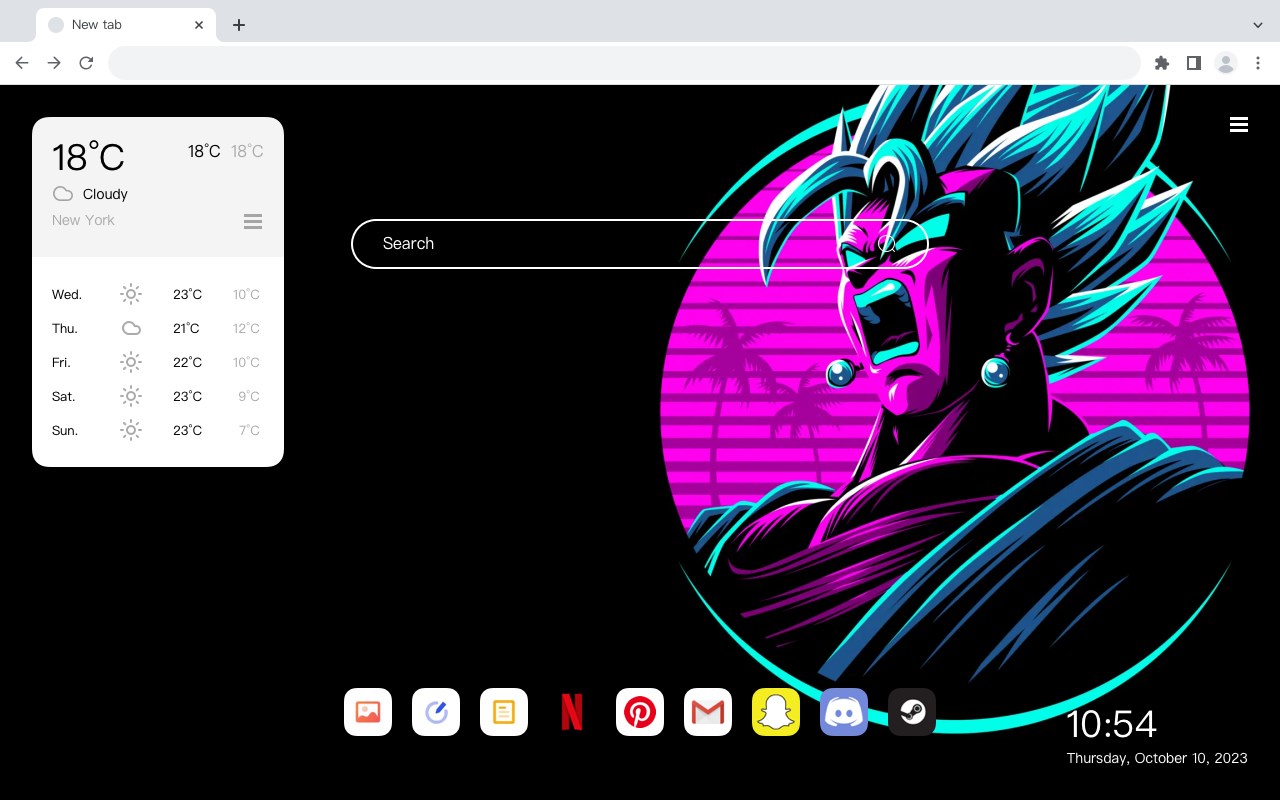Screen dimensions: 1280x800
Task: Click Thursday's cloud forecast icon
Action: point(131,328)
